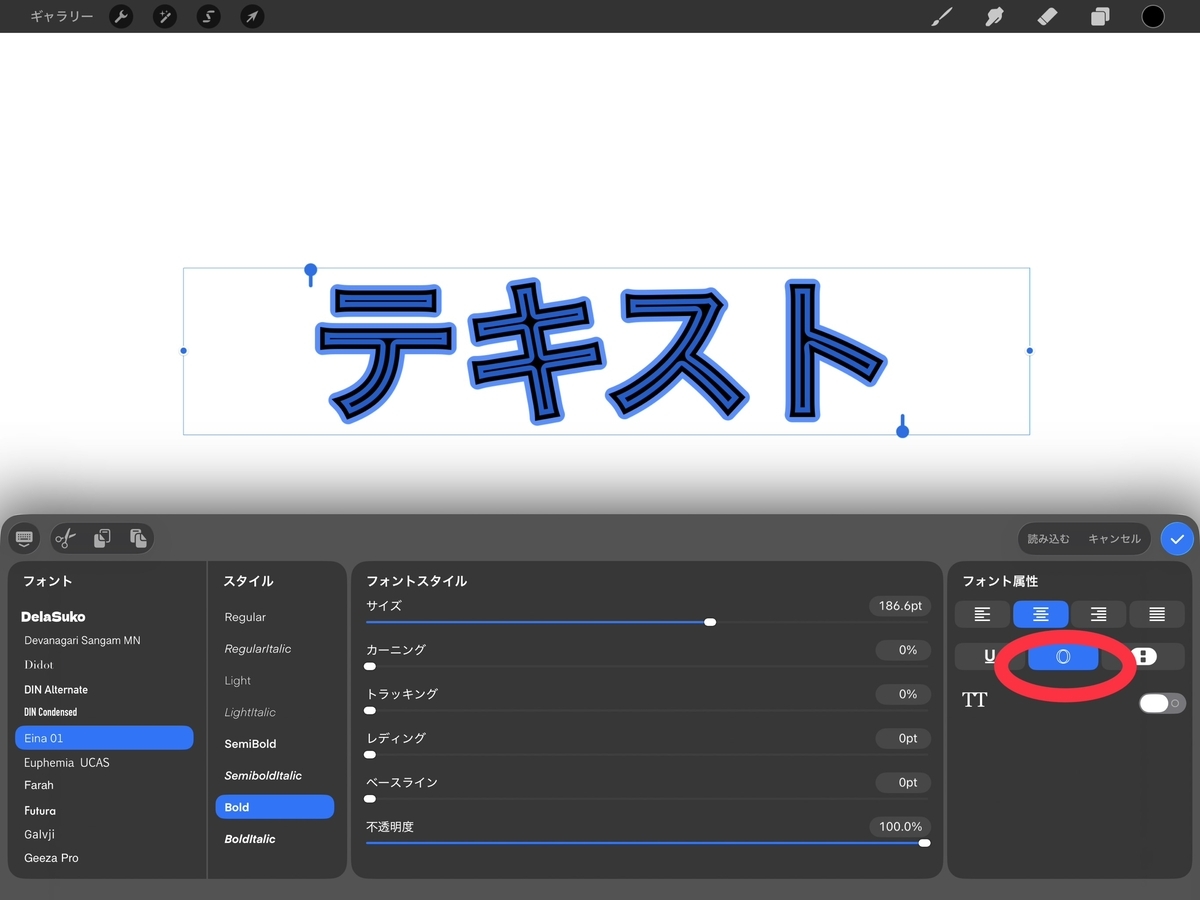Viewport: 1200px width, 900px height.
Task: Toggle the TT all-caps switch
Action: point(1162,703)
